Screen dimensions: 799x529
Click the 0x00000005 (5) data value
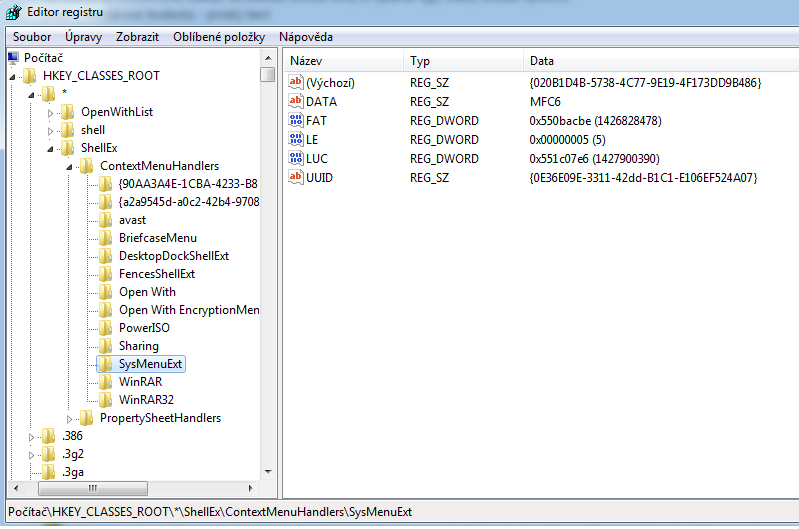(567, 140)
